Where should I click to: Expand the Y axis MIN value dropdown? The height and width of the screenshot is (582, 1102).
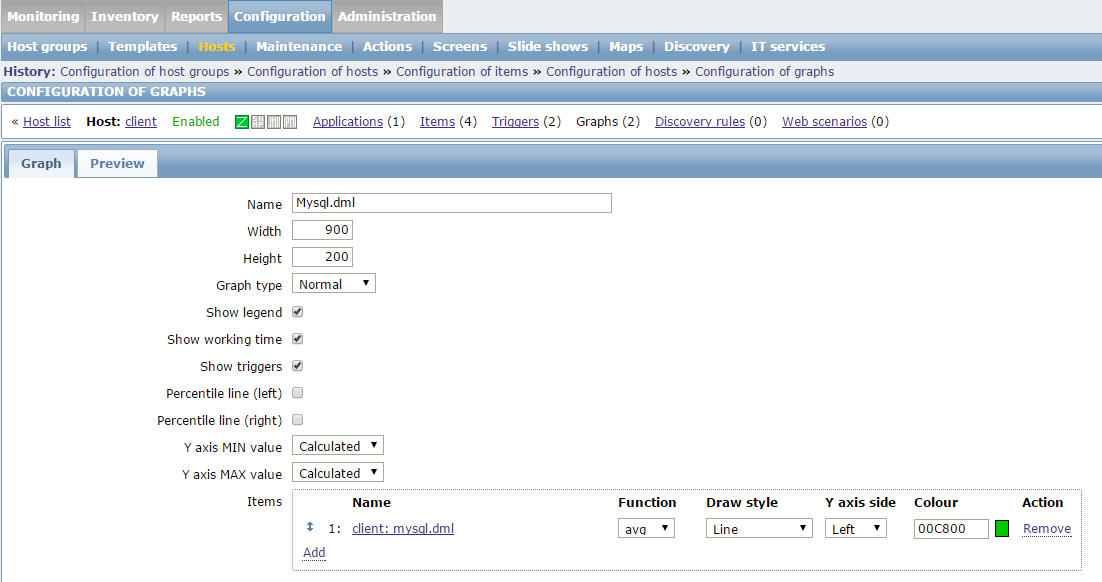point(338,446)
